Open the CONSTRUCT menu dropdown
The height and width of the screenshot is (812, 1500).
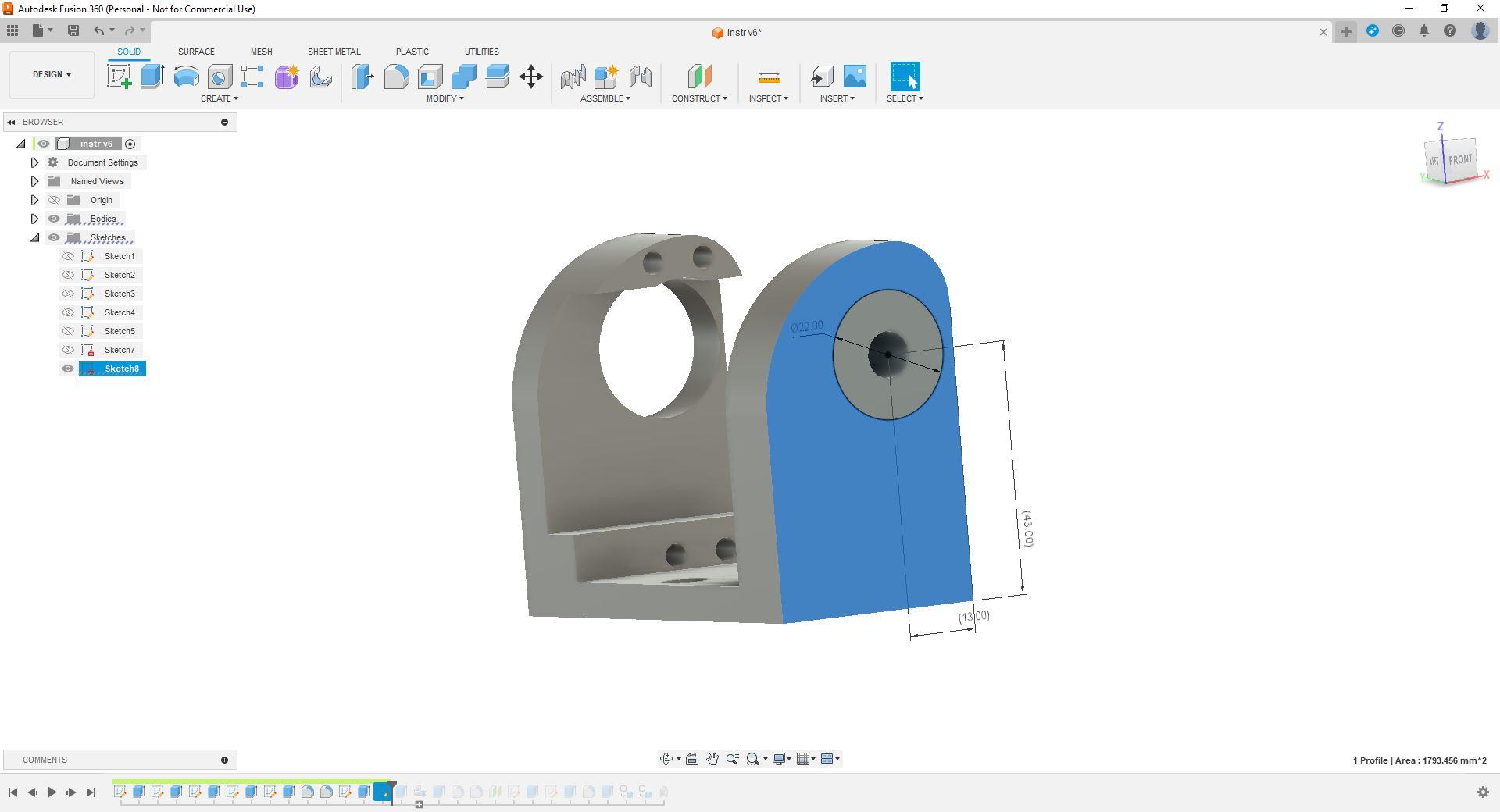[699, 98]
